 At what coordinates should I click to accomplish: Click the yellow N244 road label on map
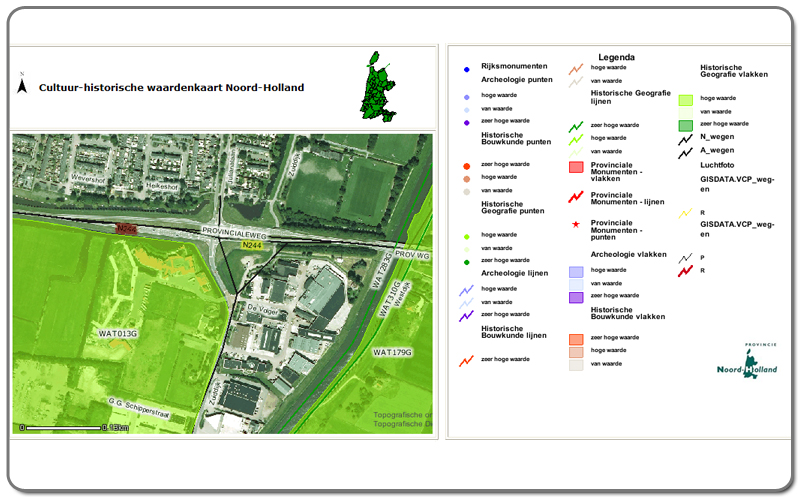[x=252, y=245]
